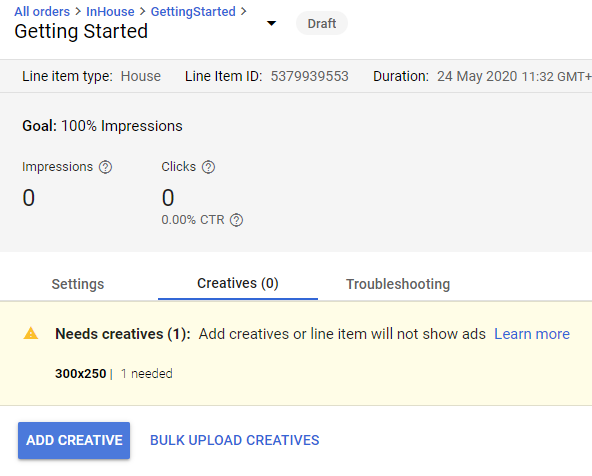This screenshot has width=592, height=476.
Task: Click the Draft status badge
Action: [322, 23]
